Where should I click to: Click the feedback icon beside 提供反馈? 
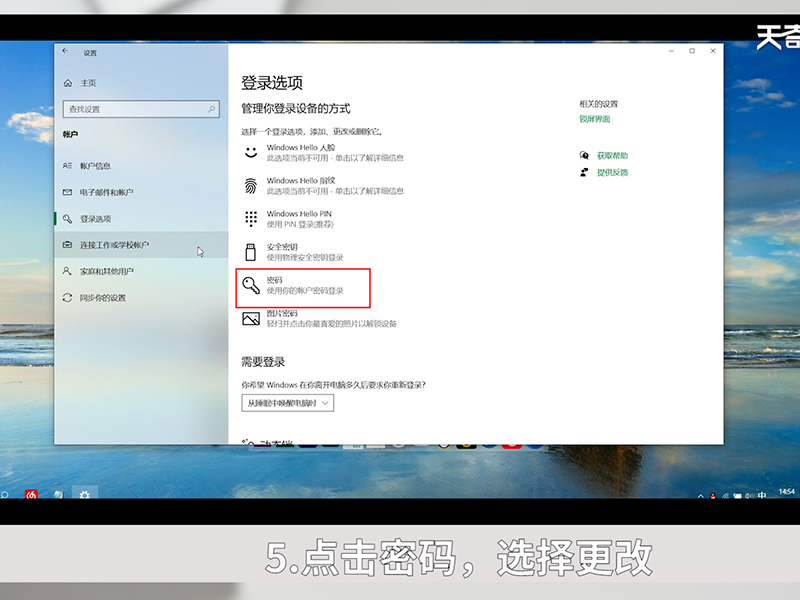pyautogui.click(x=584, y=172)
